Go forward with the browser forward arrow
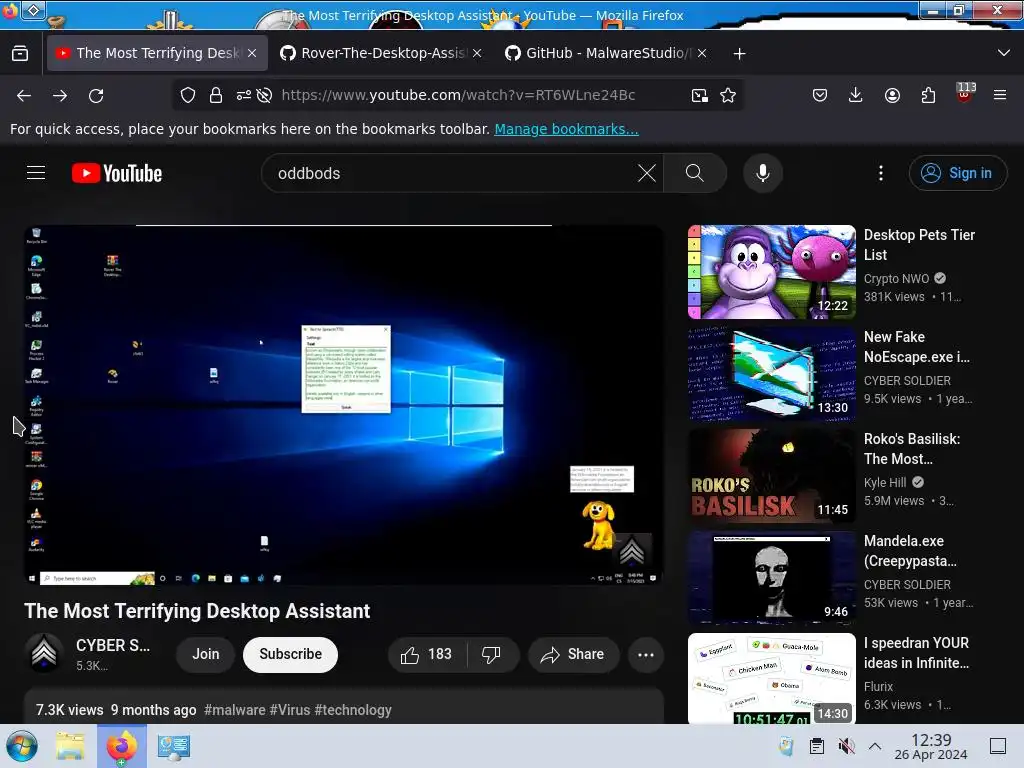The width and height of the screenshot is (1024, 768). point(60,95)
